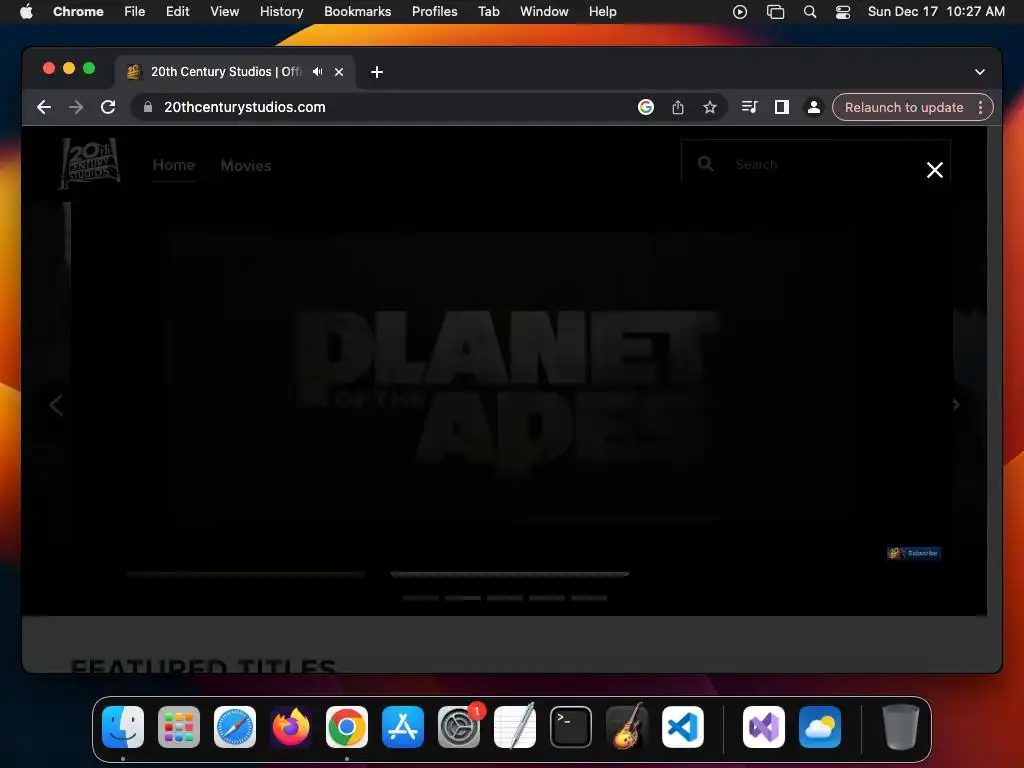Open TextEdit from the Dock
The width and height of the screenshot is (1024, 768).
click(x=515, y=727)
